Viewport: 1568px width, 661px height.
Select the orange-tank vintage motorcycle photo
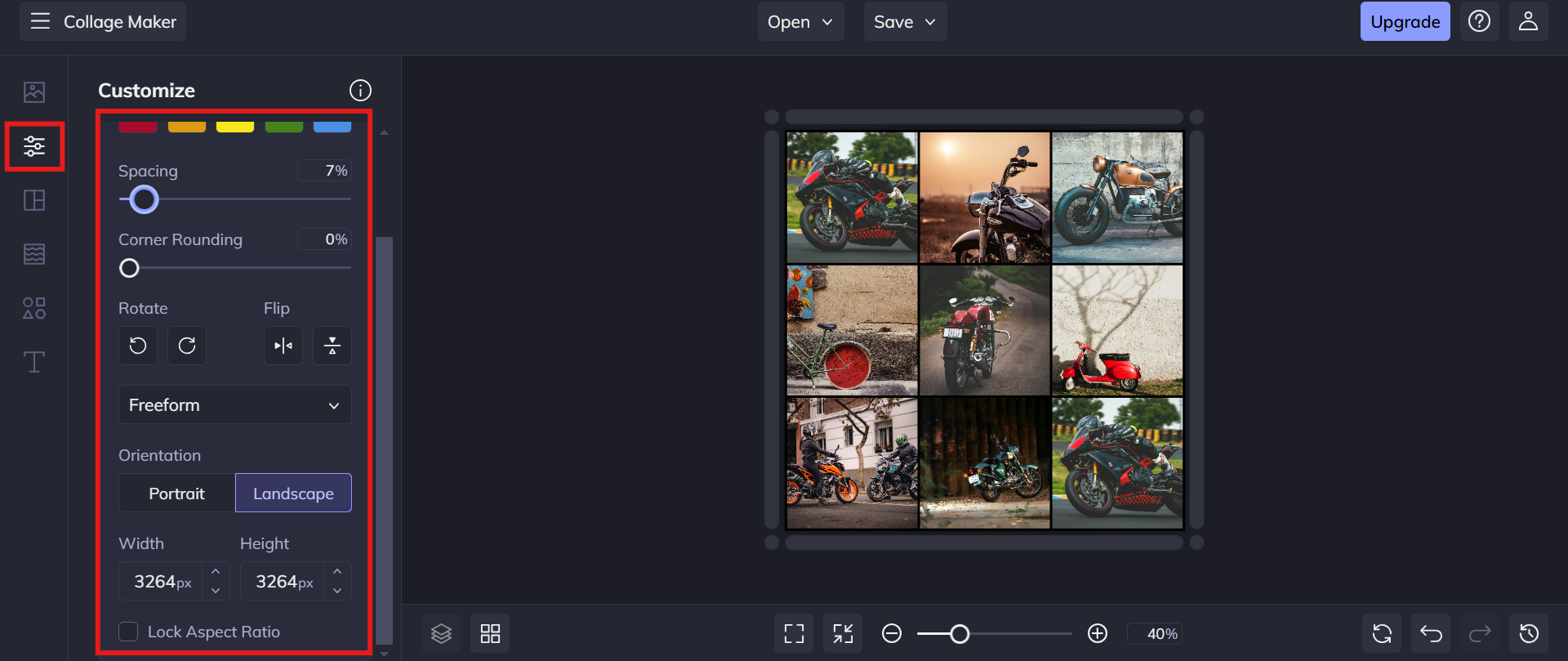(x=1117, y=198)
